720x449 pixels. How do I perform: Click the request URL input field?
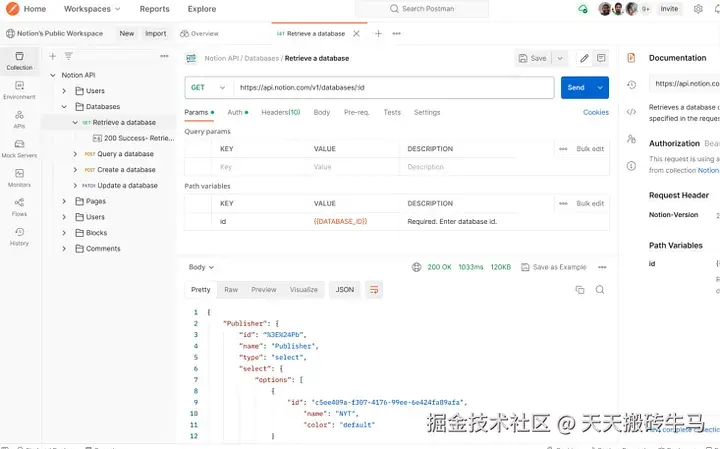(x=394, y=88)
